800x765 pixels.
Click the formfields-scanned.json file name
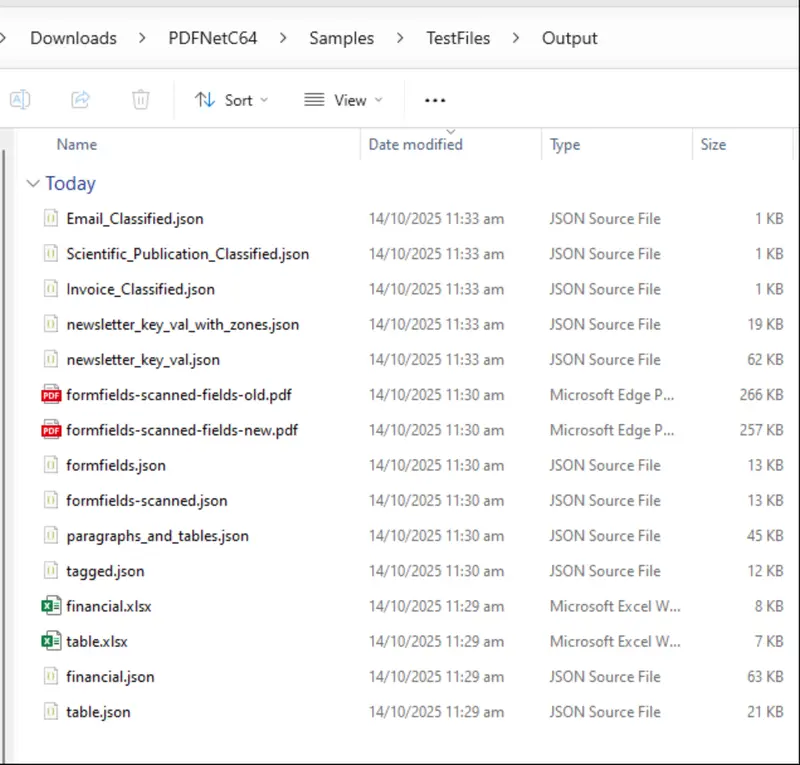[x=146, y=500]
